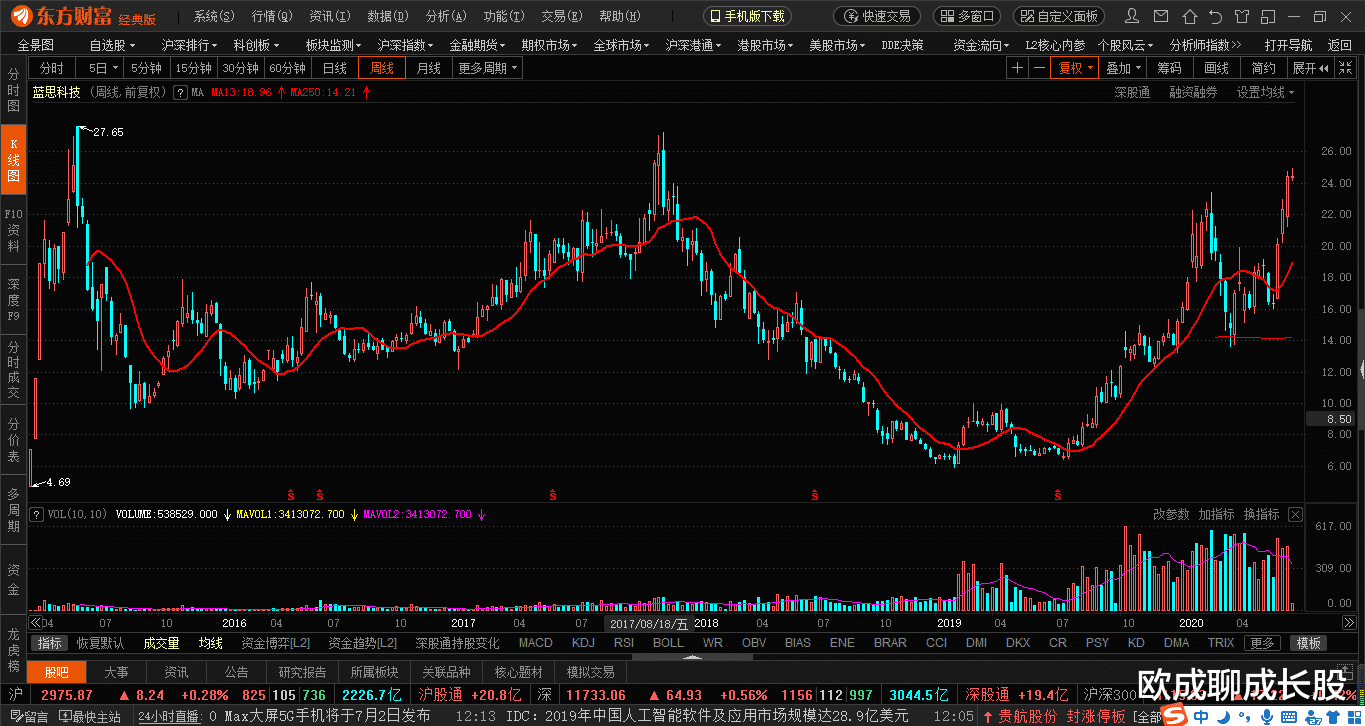Open 系统(S) menu
Screen dimensions: 1365x726
pyautogui.click(x=214, y=16)
